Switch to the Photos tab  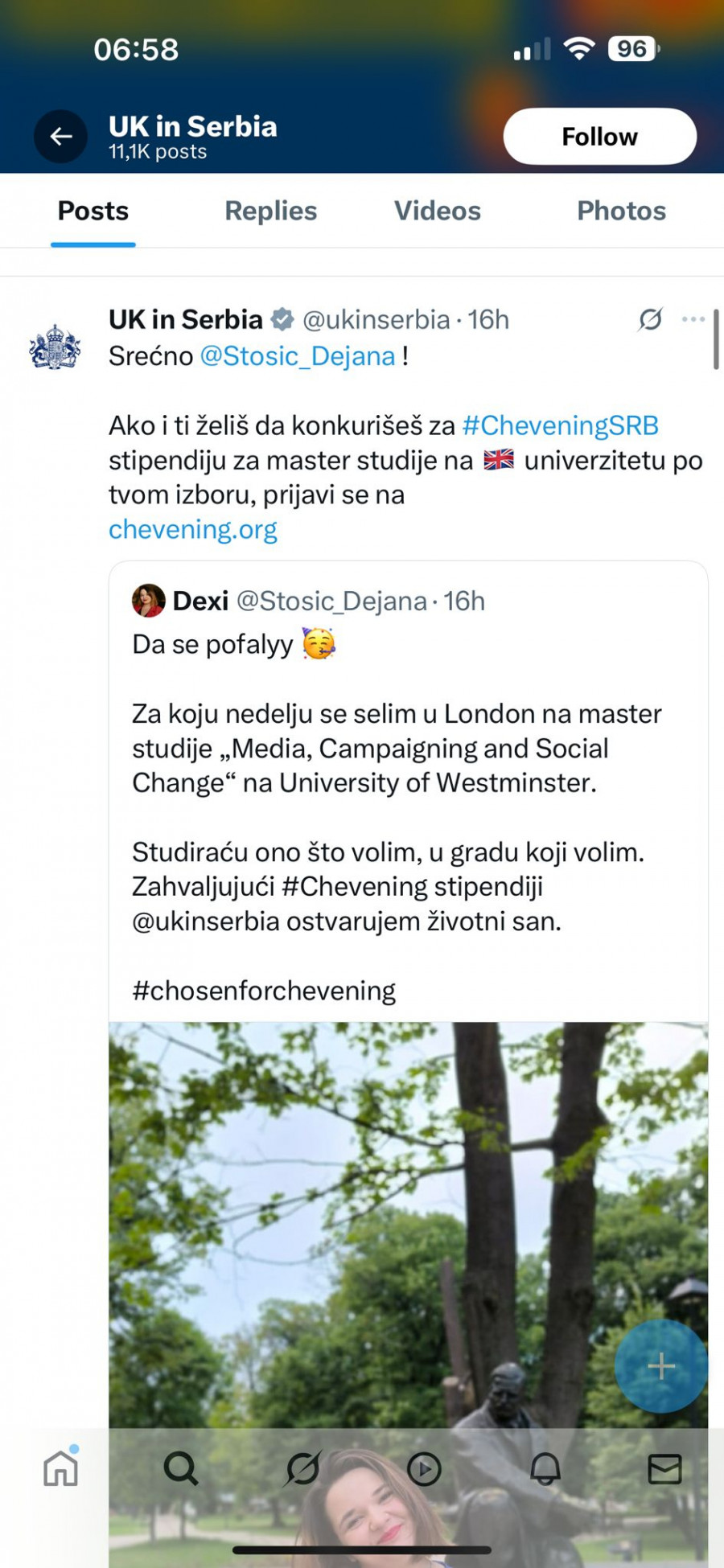pyautogui.click(x=621, y=211)
